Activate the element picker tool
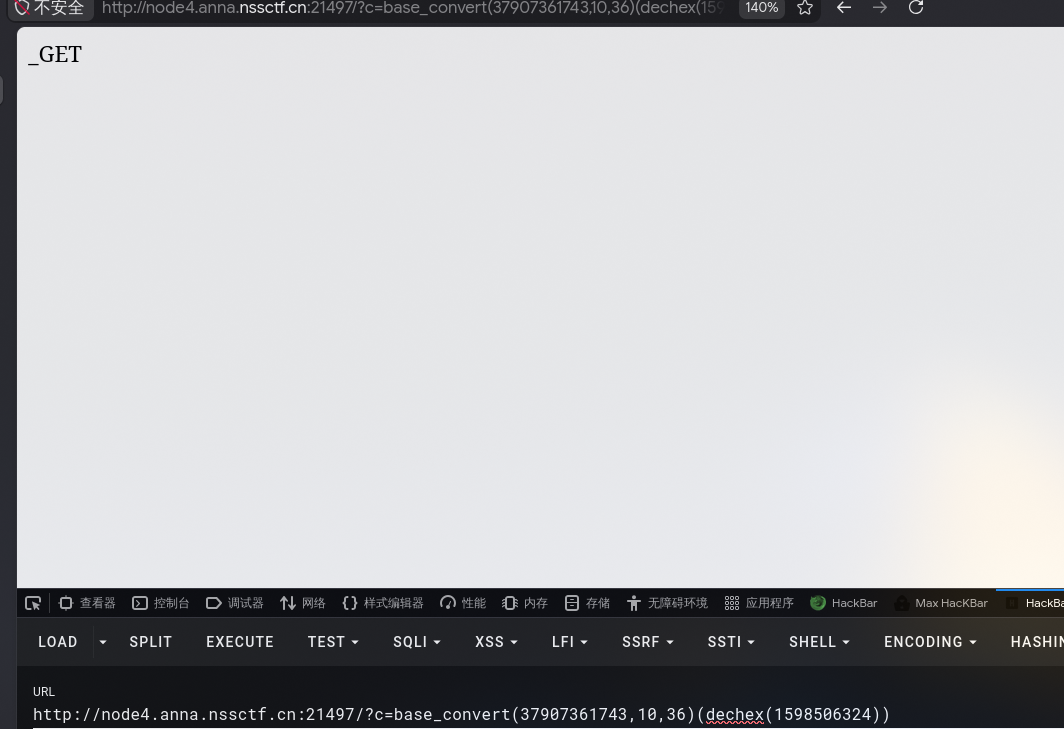This screenshot has height=729, width=1064. click(33, 603)
